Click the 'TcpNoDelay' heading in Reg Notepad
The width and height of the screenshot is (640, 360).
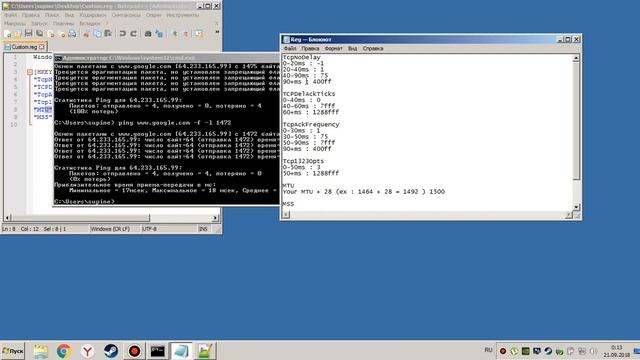click(302, 57)
